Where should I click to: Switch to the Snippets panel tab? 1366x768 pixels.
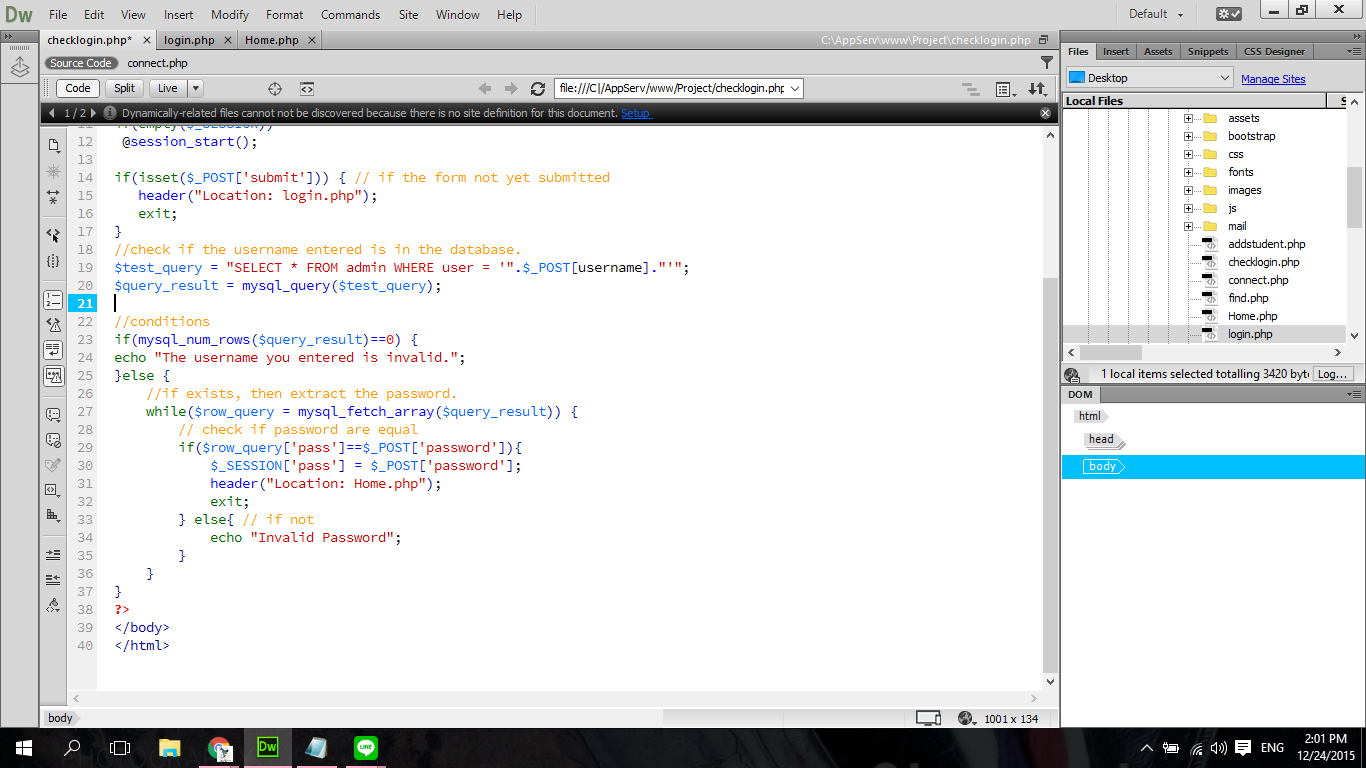pos(1208,51)
